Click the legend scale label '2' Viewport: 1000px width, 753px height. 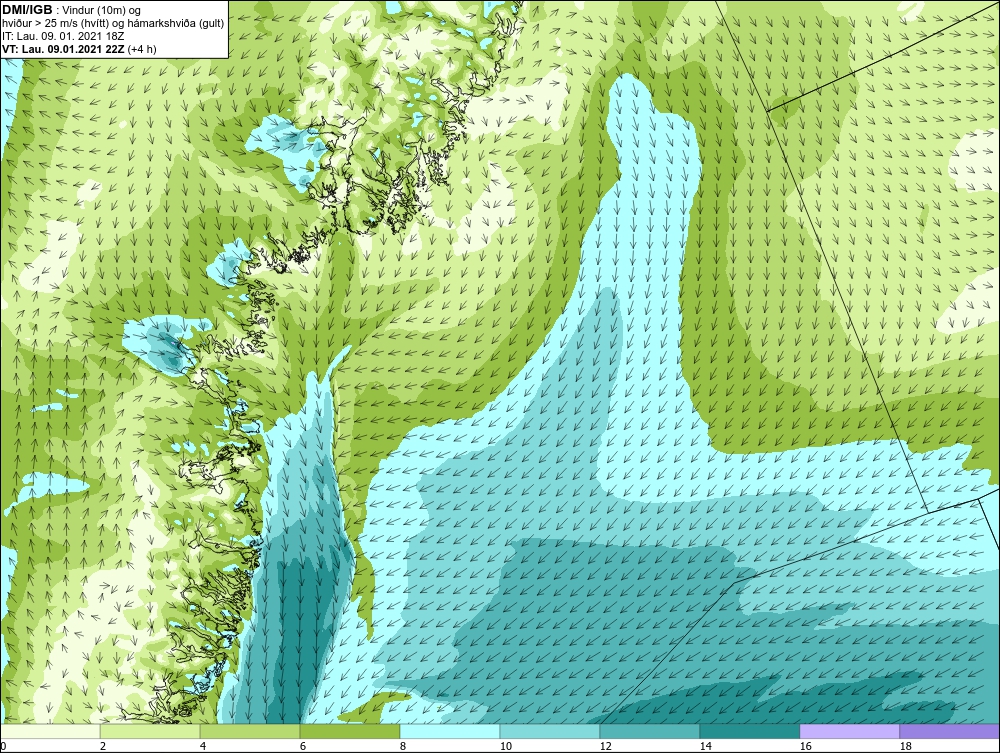pos(103,746)
